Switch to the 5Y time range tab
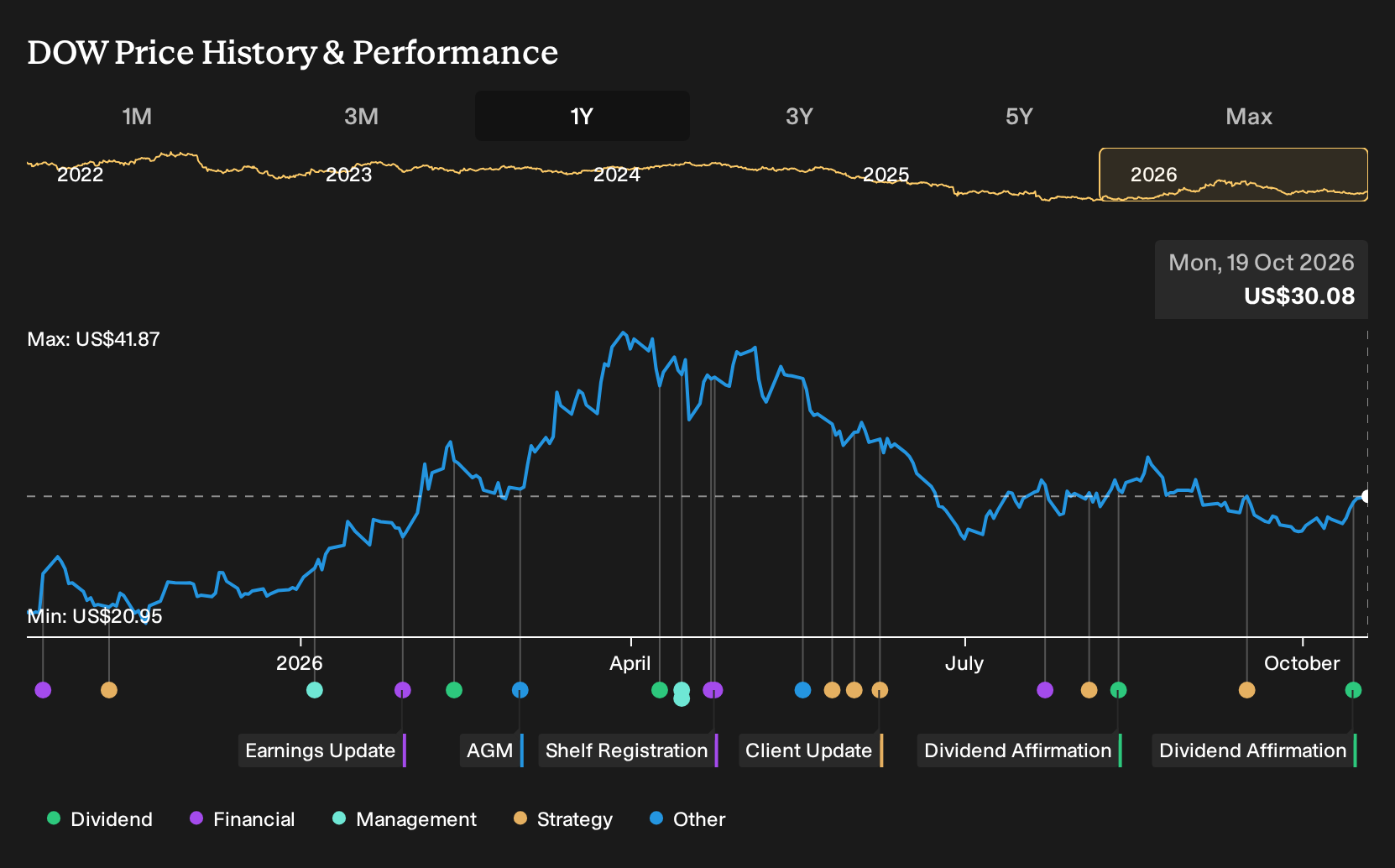 click(1019, 116)
